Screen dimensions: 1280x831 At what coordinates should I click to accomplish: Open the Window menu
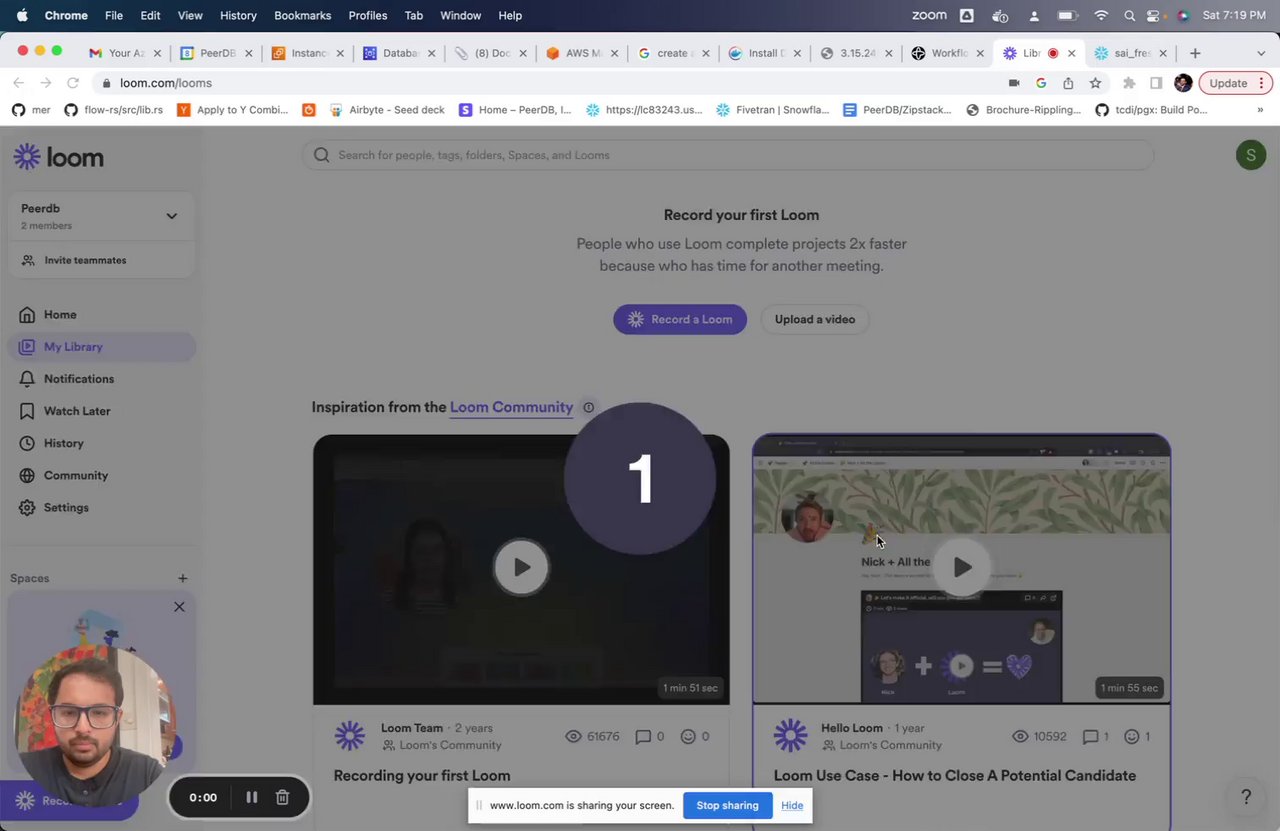pos(460,15)
